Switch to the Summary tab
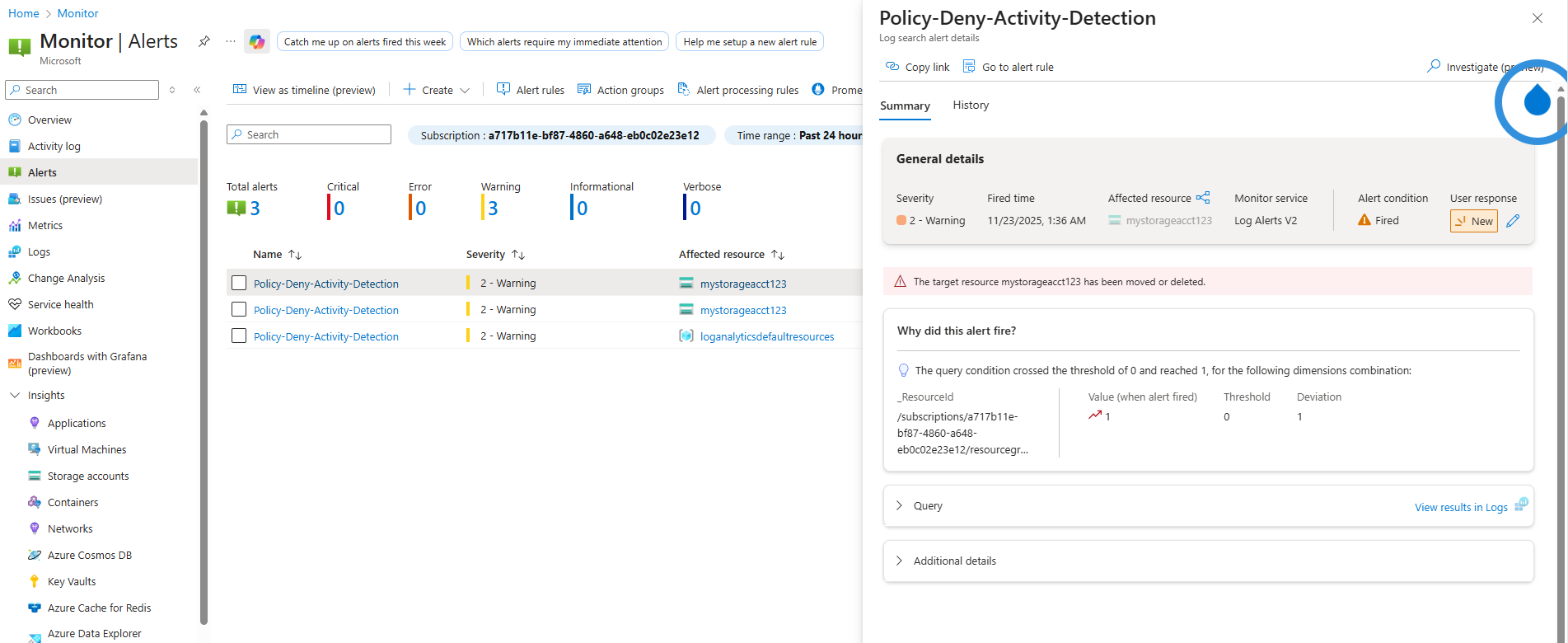1568x643 pixels. coord(905,106)
